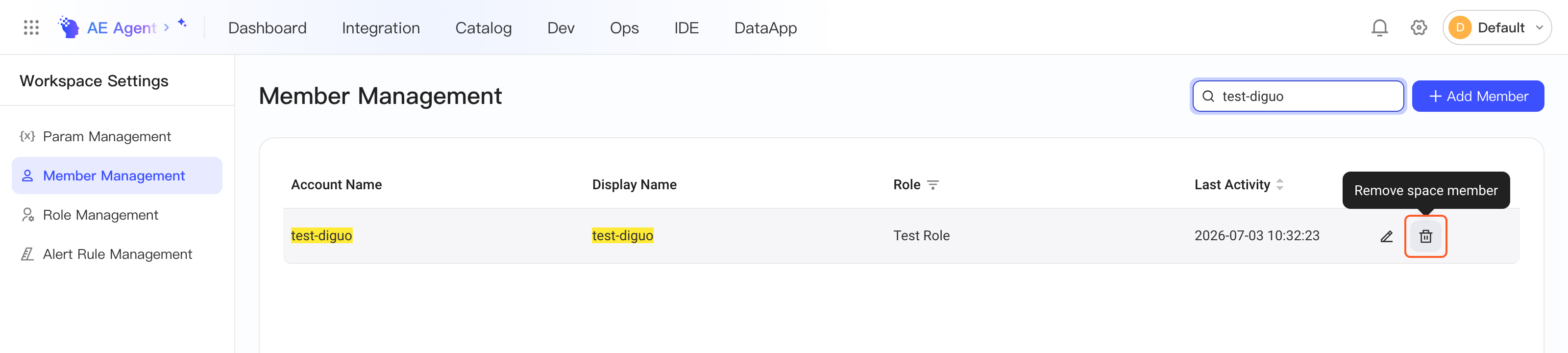The height and width of the screenshot is (353, 1568).
Task: Go to Param Management
Action: 117,136
